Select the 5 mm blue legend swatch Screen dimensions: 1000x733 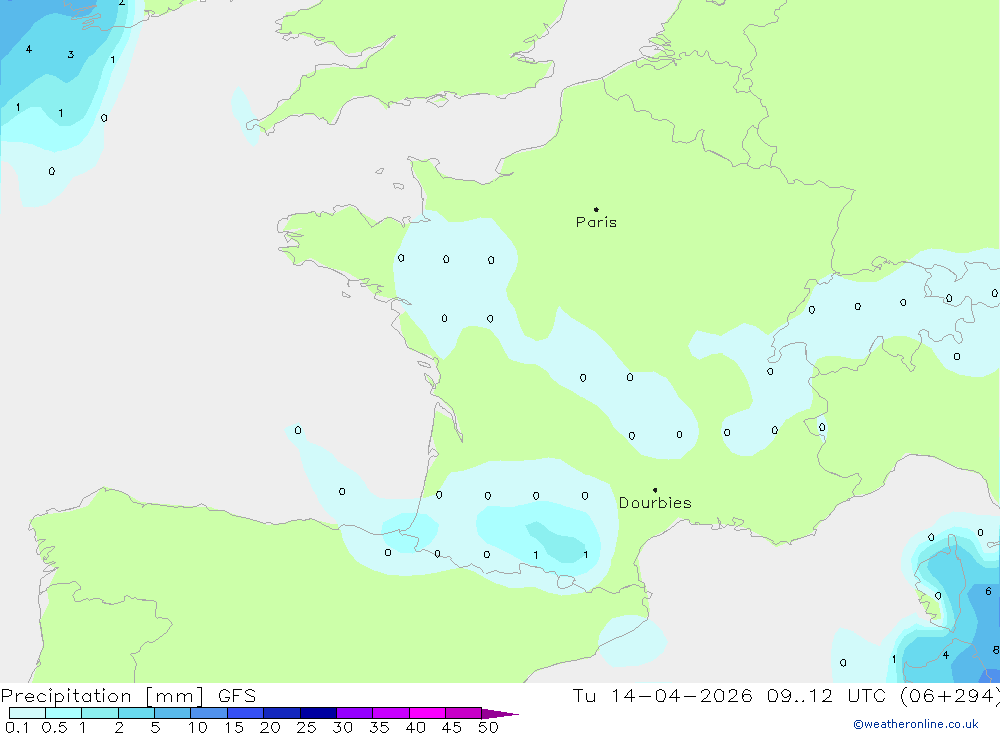point(172,713)
